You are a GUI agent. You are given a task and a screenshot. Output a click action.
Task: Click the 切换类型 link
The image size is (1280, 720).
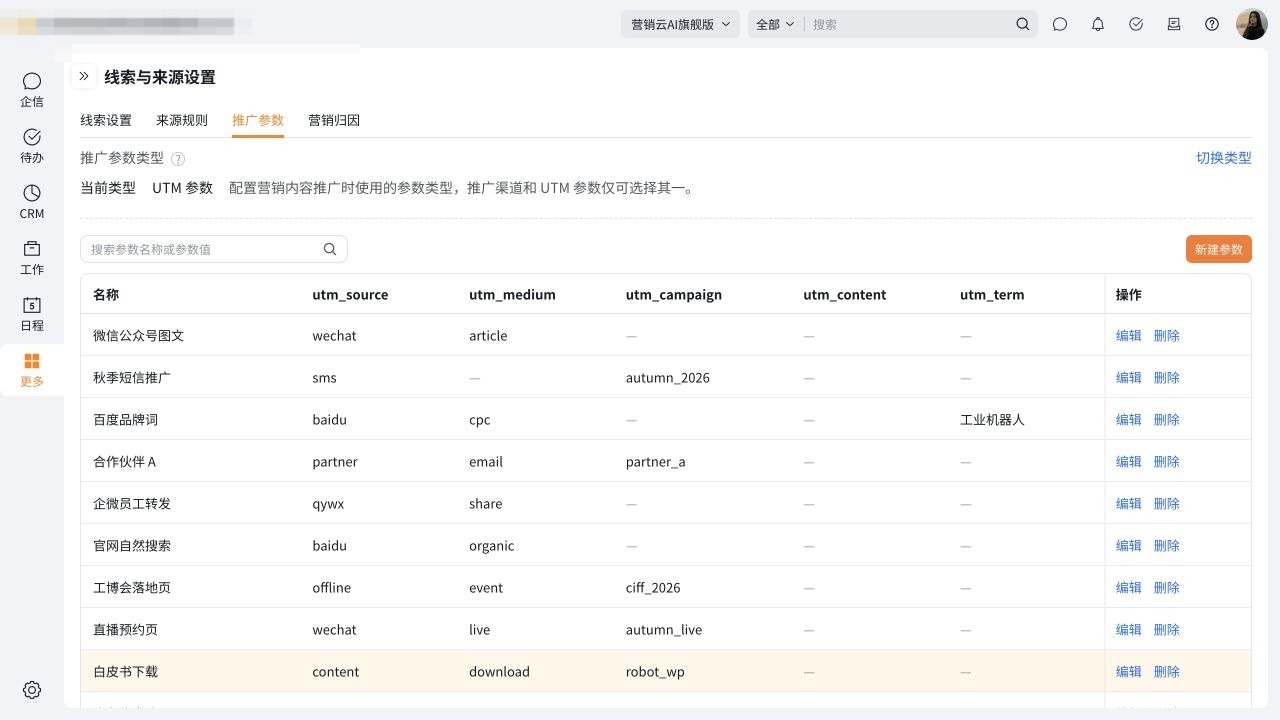tap(1224, 158)
